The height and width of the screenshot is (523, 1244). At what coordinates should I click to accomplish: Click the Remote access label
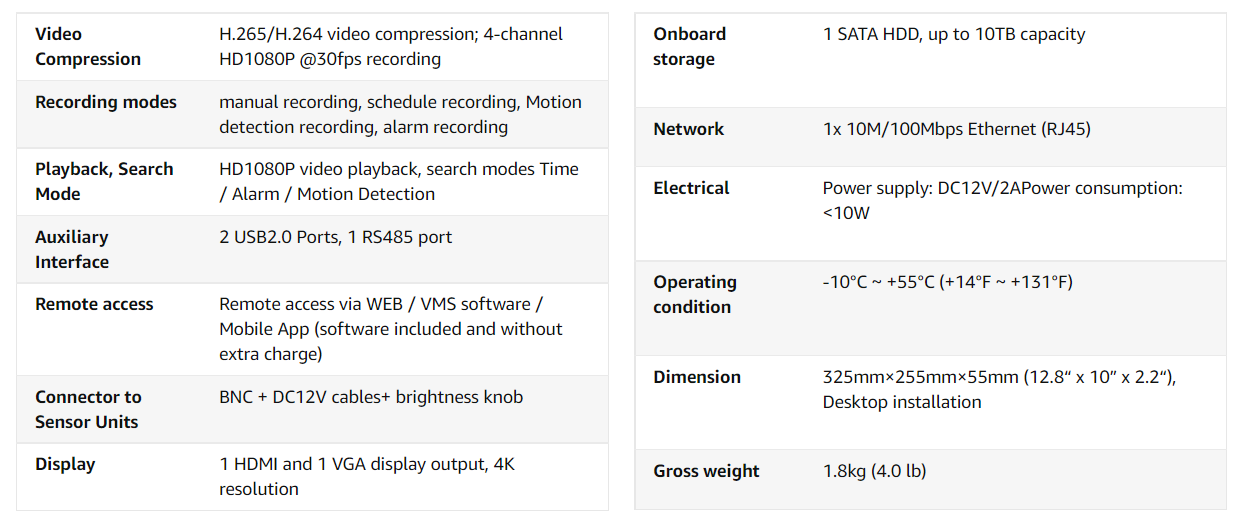(94, 304)
